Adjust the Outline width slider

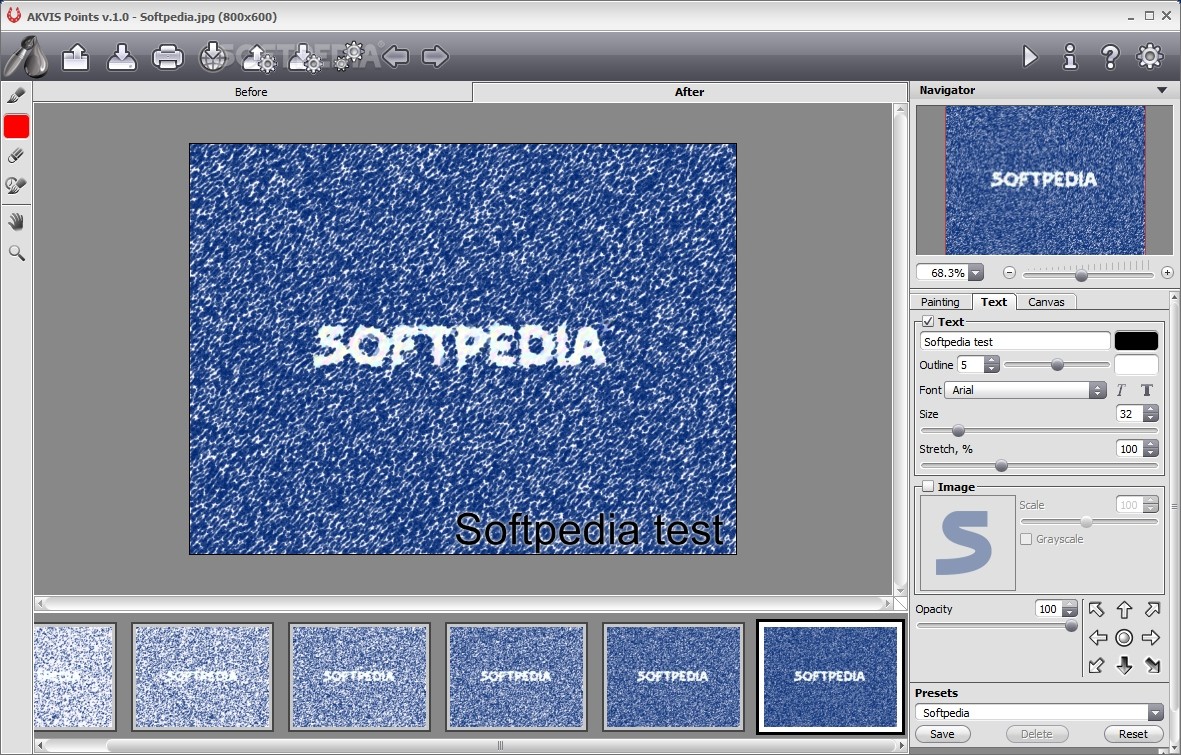click(1057, 365)
